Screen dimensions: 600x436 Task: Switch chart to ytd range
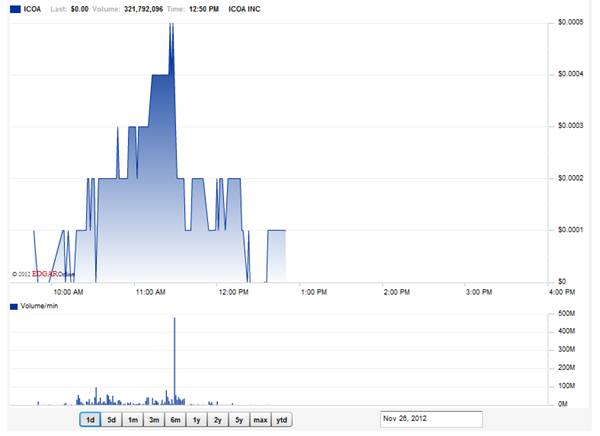282,420
